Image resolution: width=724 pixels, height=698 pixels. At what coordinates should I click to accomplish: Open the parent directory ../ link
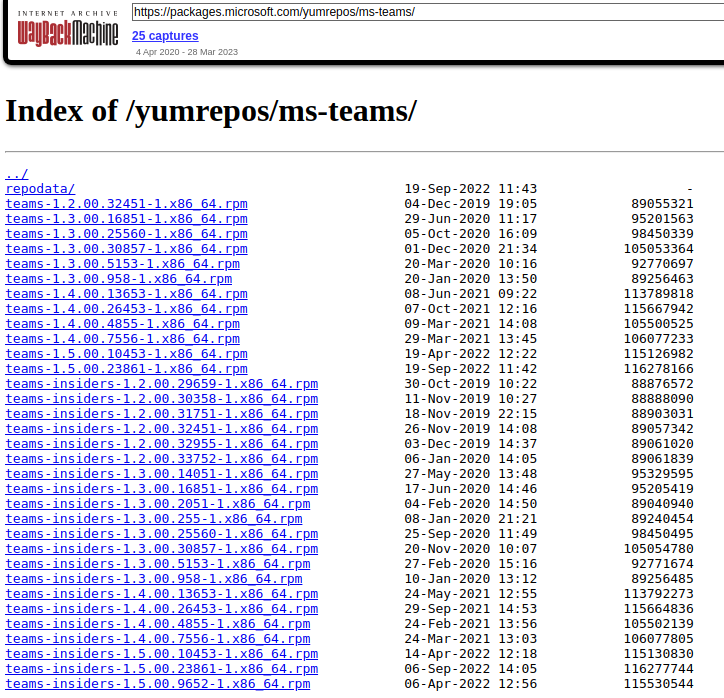tap(17, 174)
